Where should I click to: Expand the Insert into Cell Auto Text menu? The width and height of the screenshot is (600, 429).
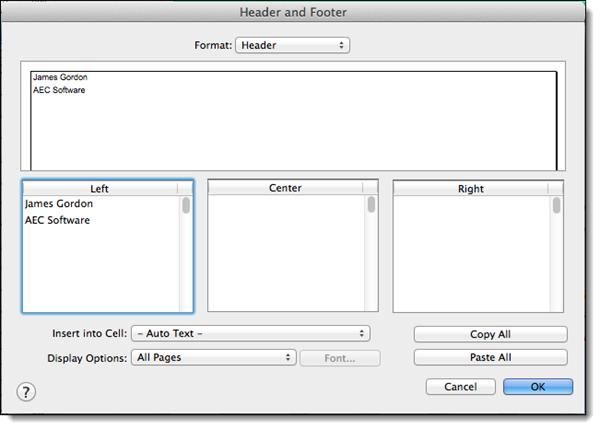coord(250,334)
